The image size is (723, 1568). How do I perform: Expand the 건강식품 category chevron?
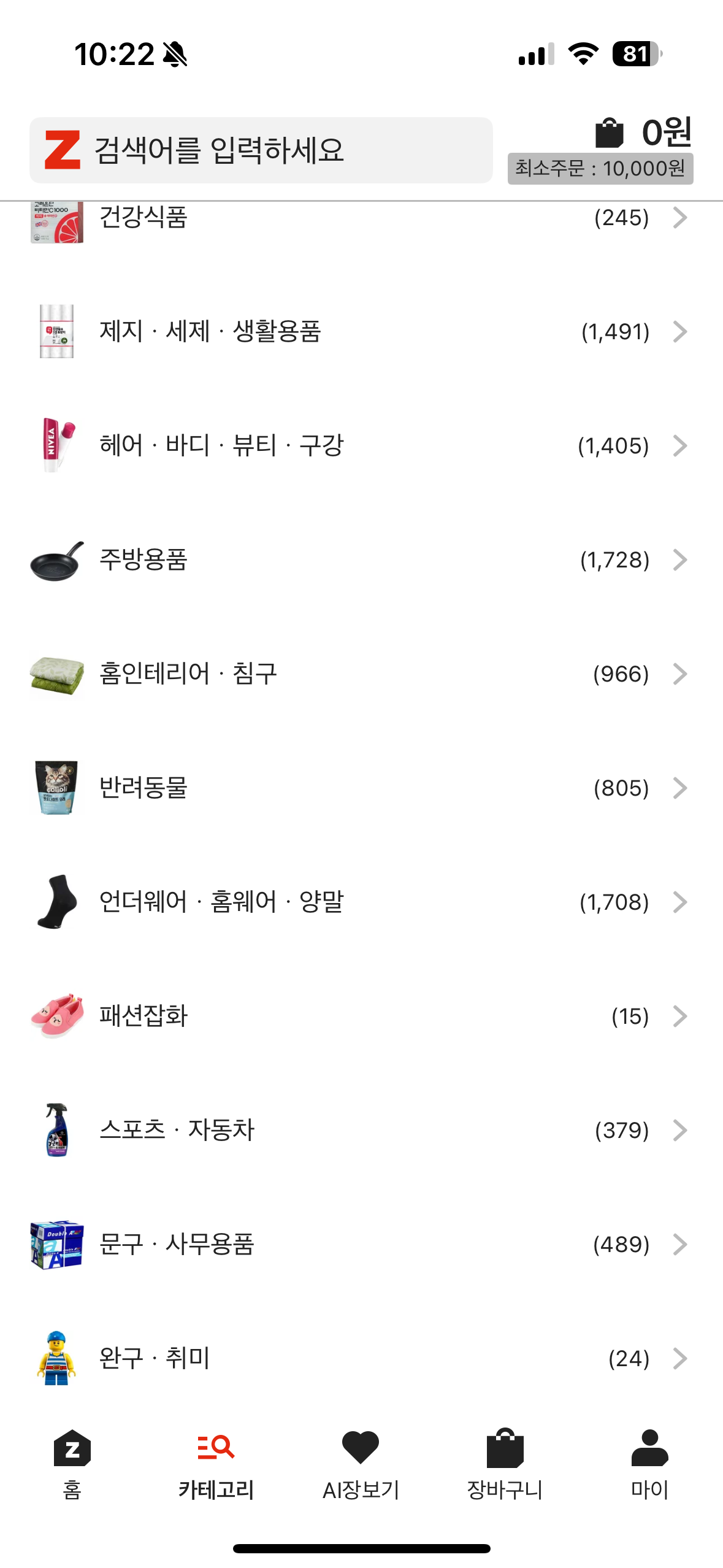679,218
